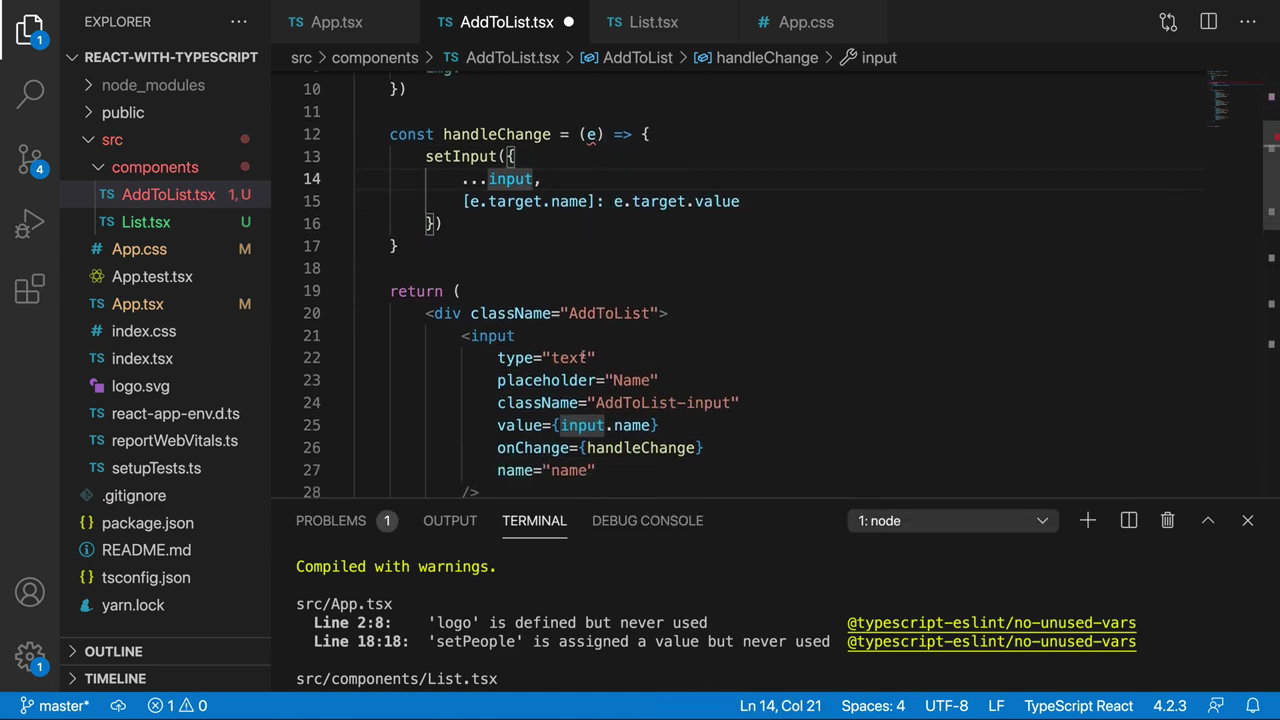Open List.tsx in the file tree
Image resolution: width=1280 pixels, height=720 pixels.
tap(165, 222)
